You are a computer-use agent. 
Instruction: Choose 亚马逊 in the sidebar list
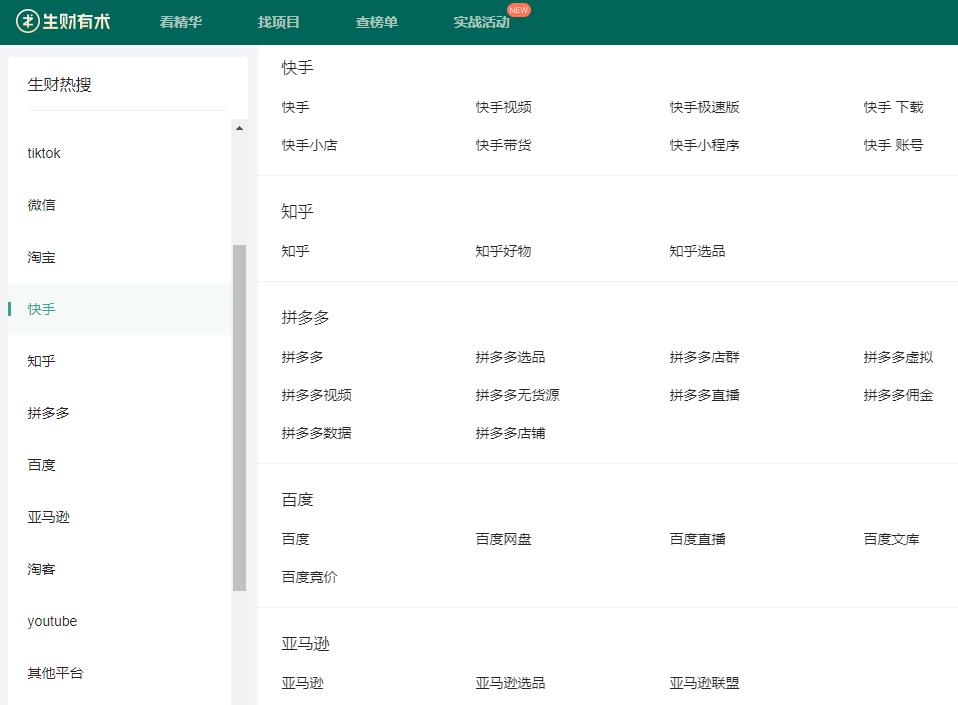48,517
